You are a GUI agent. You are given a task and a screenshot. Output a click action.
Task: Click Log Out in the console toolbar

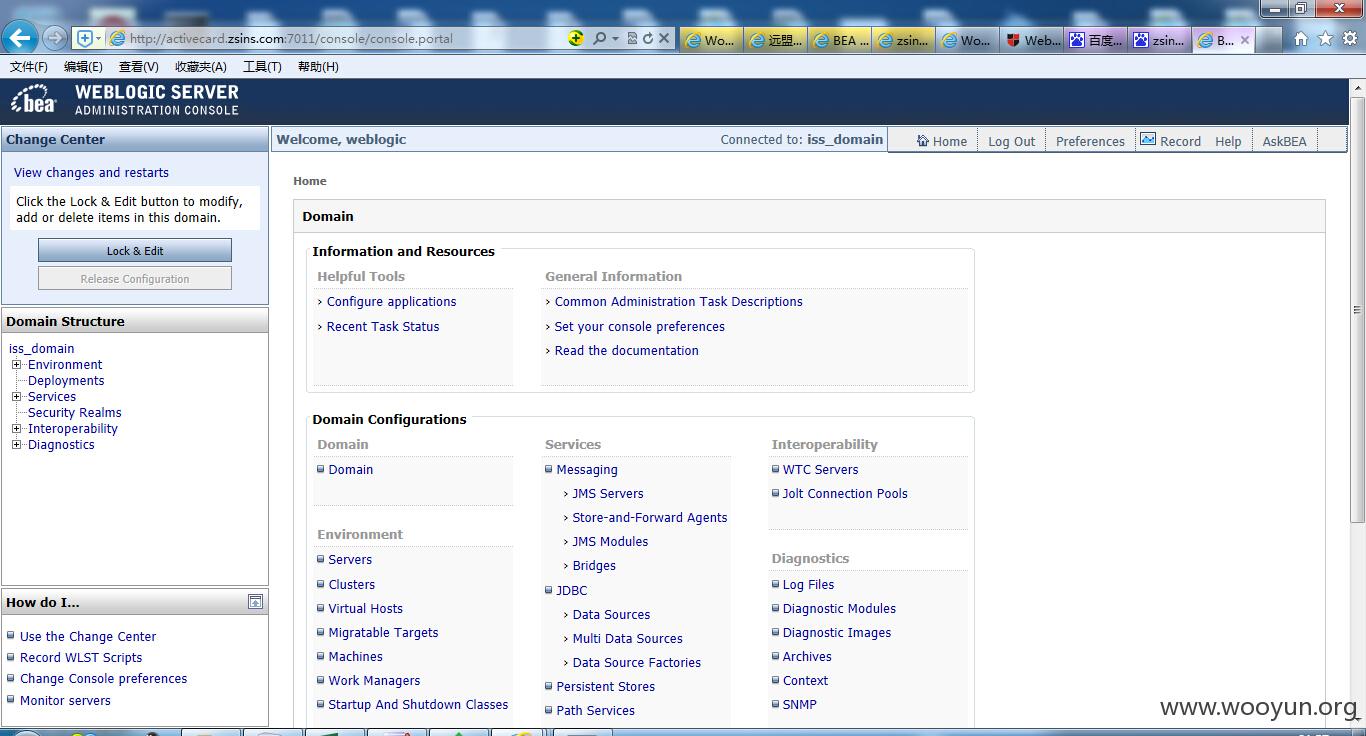(x=1011, y=141)
